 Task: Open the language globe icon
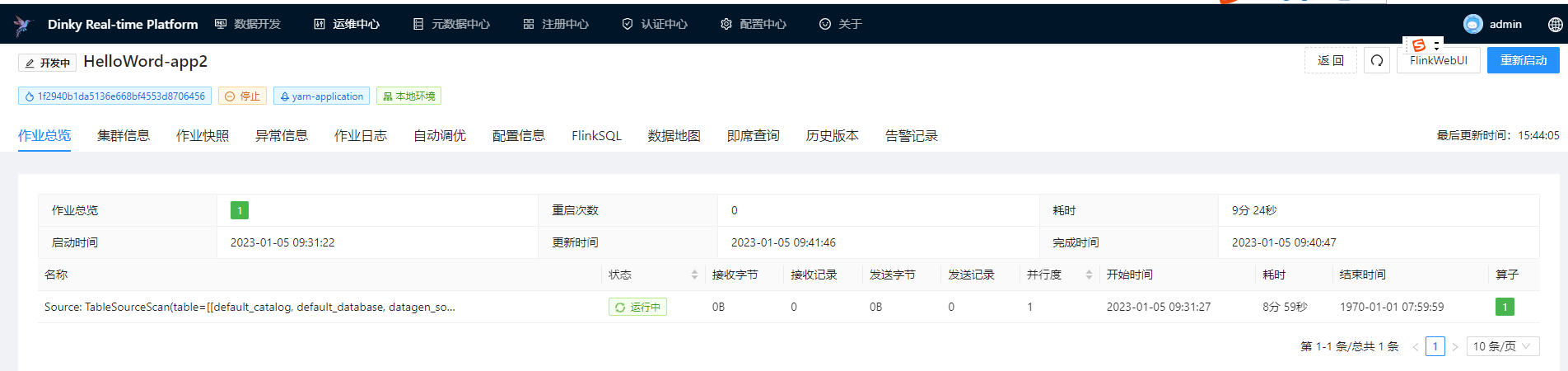(x=1555, y=25)
